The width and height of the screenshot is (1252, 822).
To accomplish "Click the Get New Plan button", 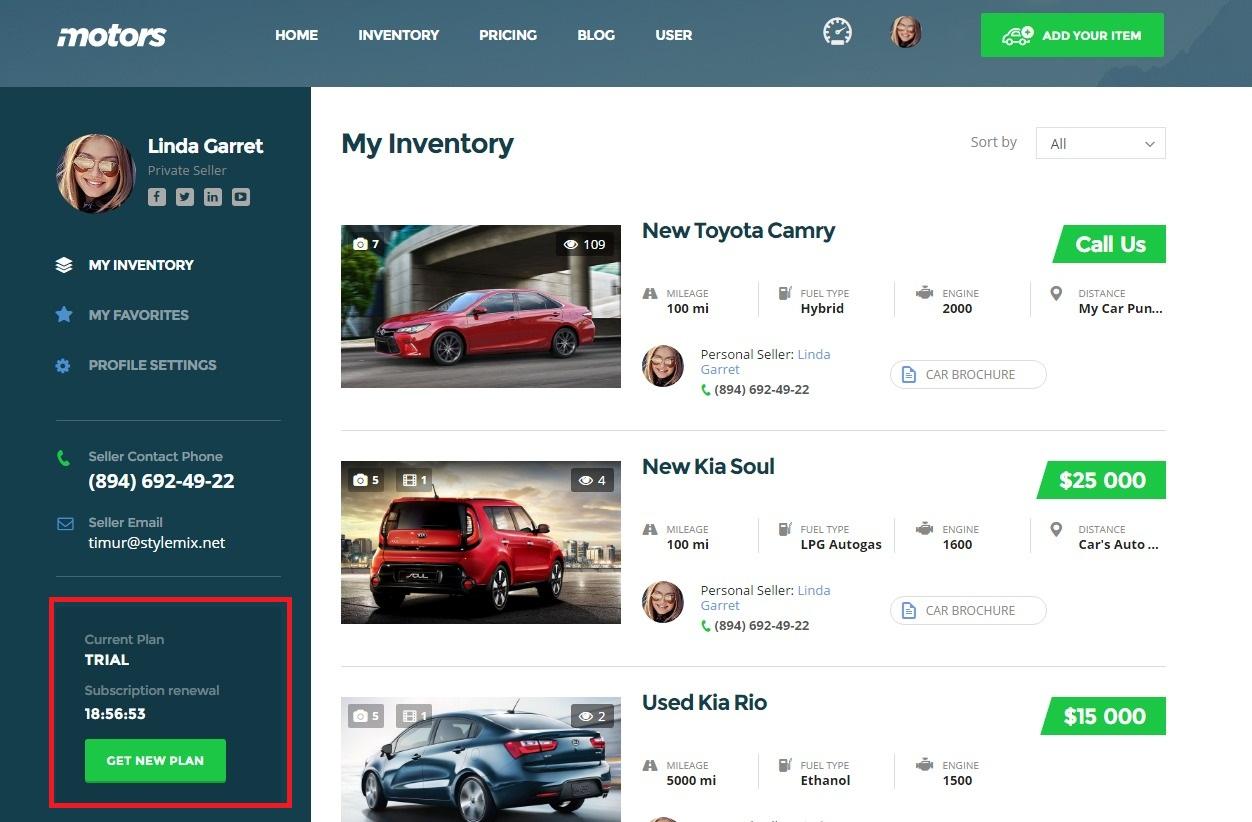I will pos(155,761).
